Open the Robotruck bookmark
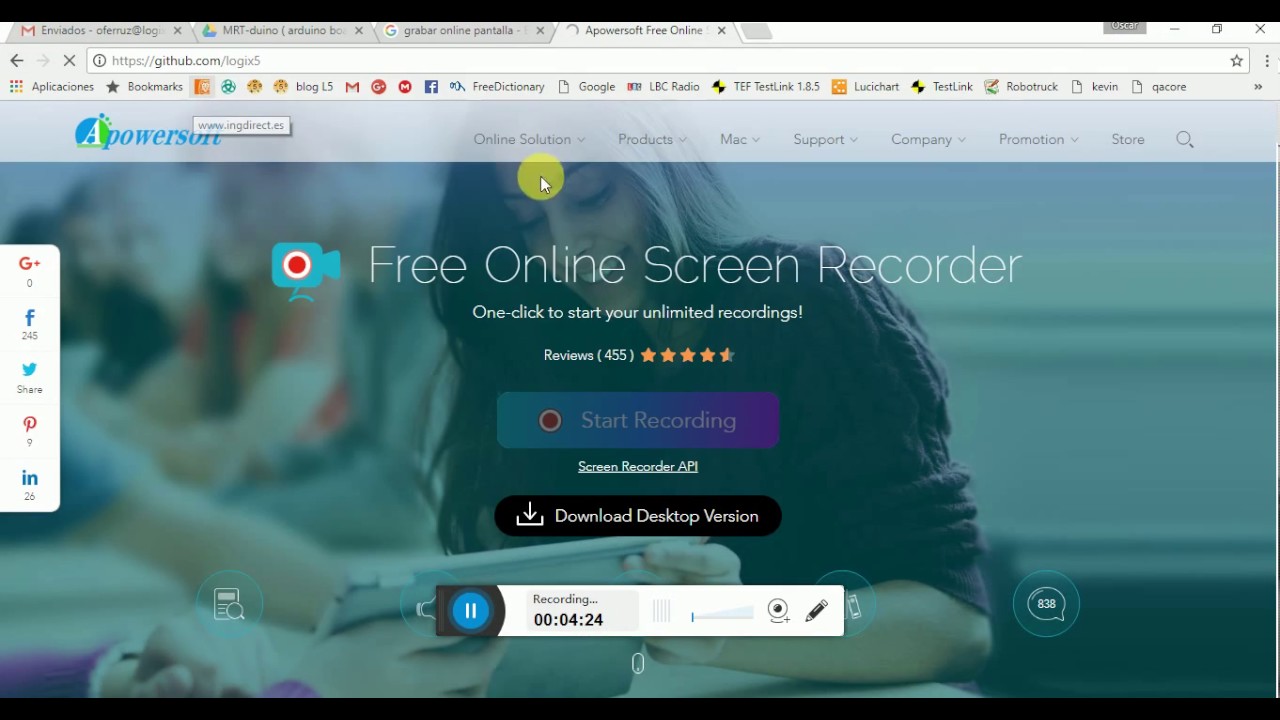1280x720 pixels. (x=1021, y=87)
